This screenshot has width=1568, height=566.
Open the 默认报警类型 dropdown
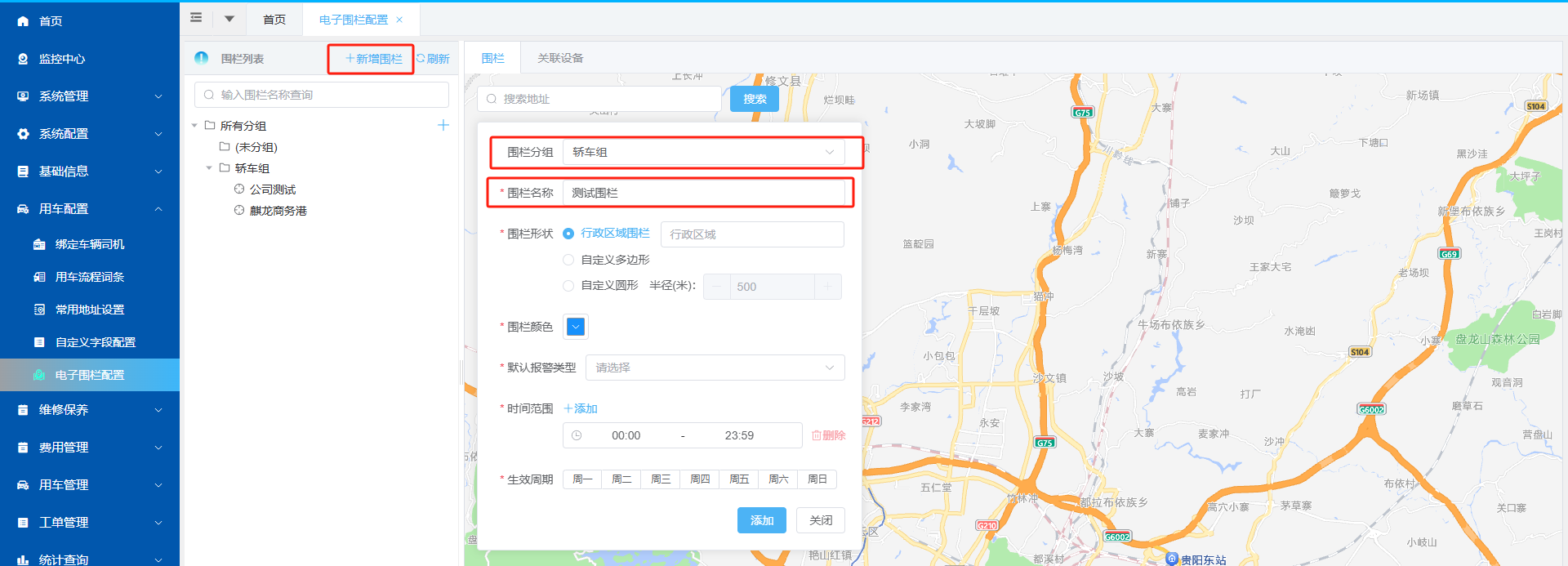tap(715, 368)
